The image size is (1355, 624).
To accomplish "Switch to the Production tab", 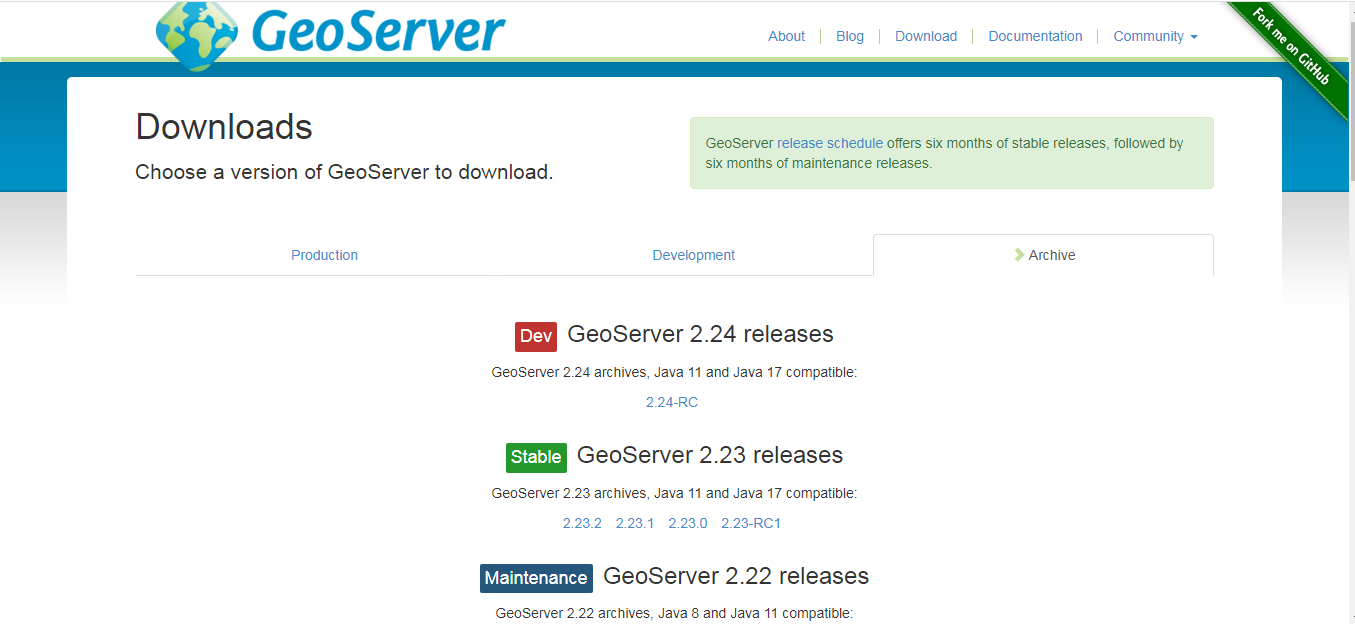I will (x=324, y=255).
